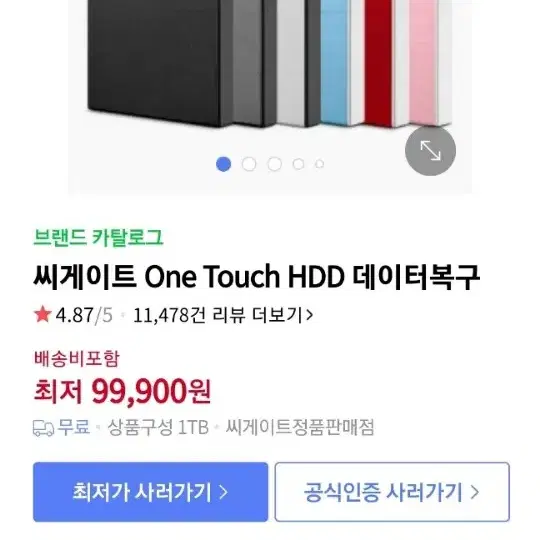Select the black hard drive in image
Image resolution: width=540 pixels, height=540 pixels.
pos(155,59)
